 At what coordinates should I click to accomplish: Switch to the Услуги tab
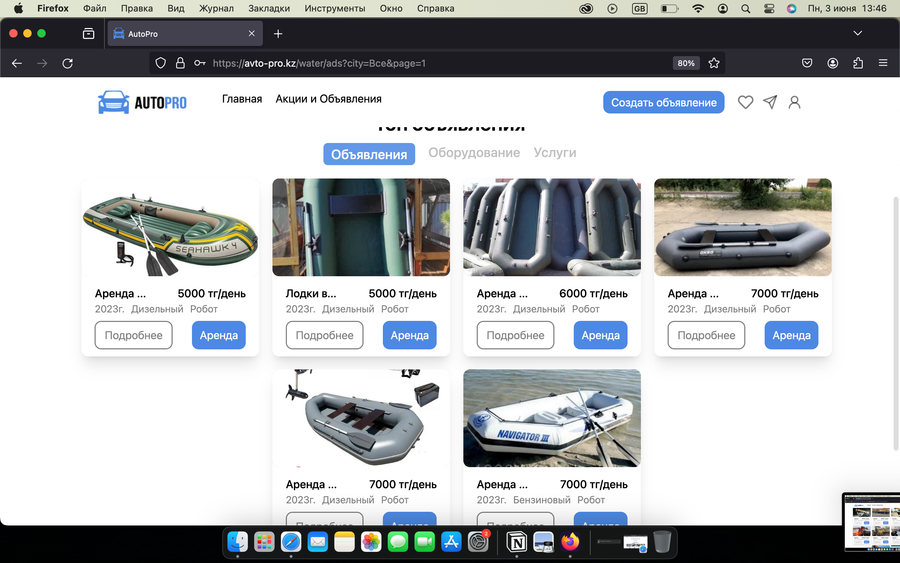click(x=555, y=153)
